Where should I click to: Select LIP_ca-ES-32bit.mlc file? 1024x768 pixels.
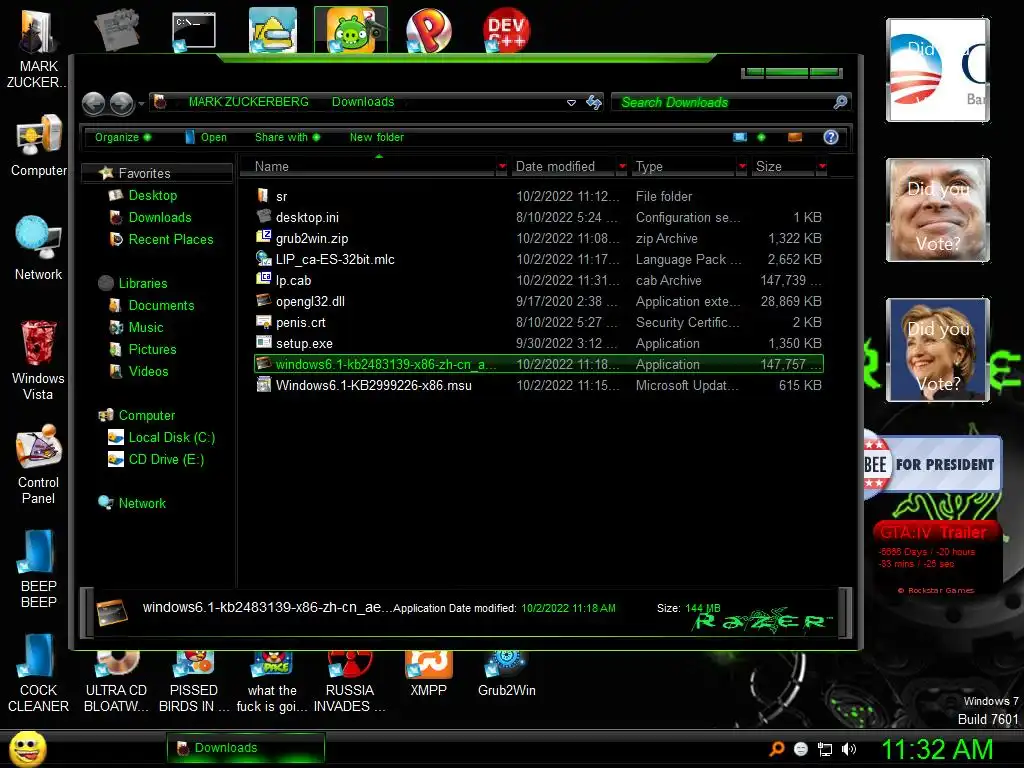[x=539, y=259]
